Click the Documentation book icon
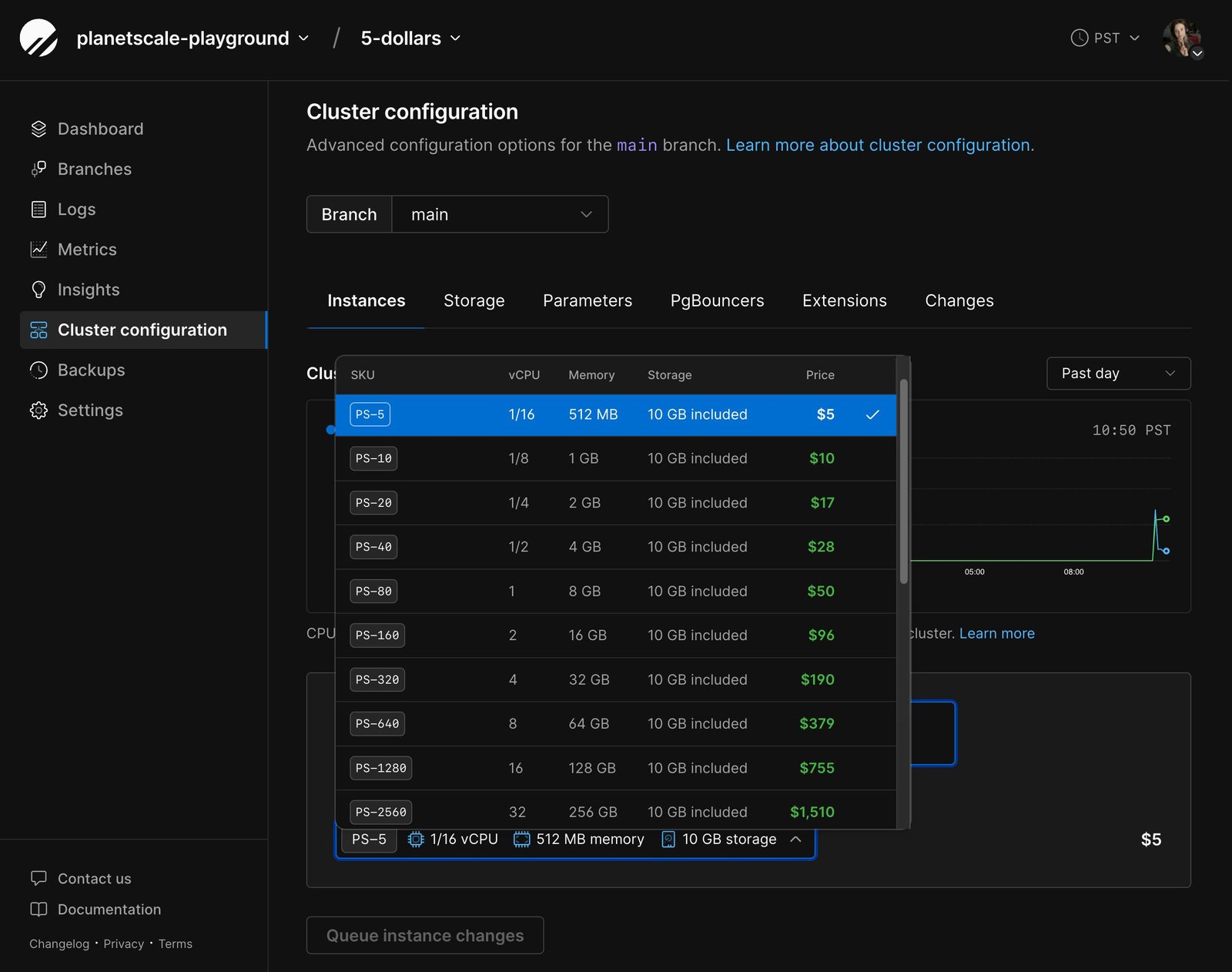 point(38,910)
